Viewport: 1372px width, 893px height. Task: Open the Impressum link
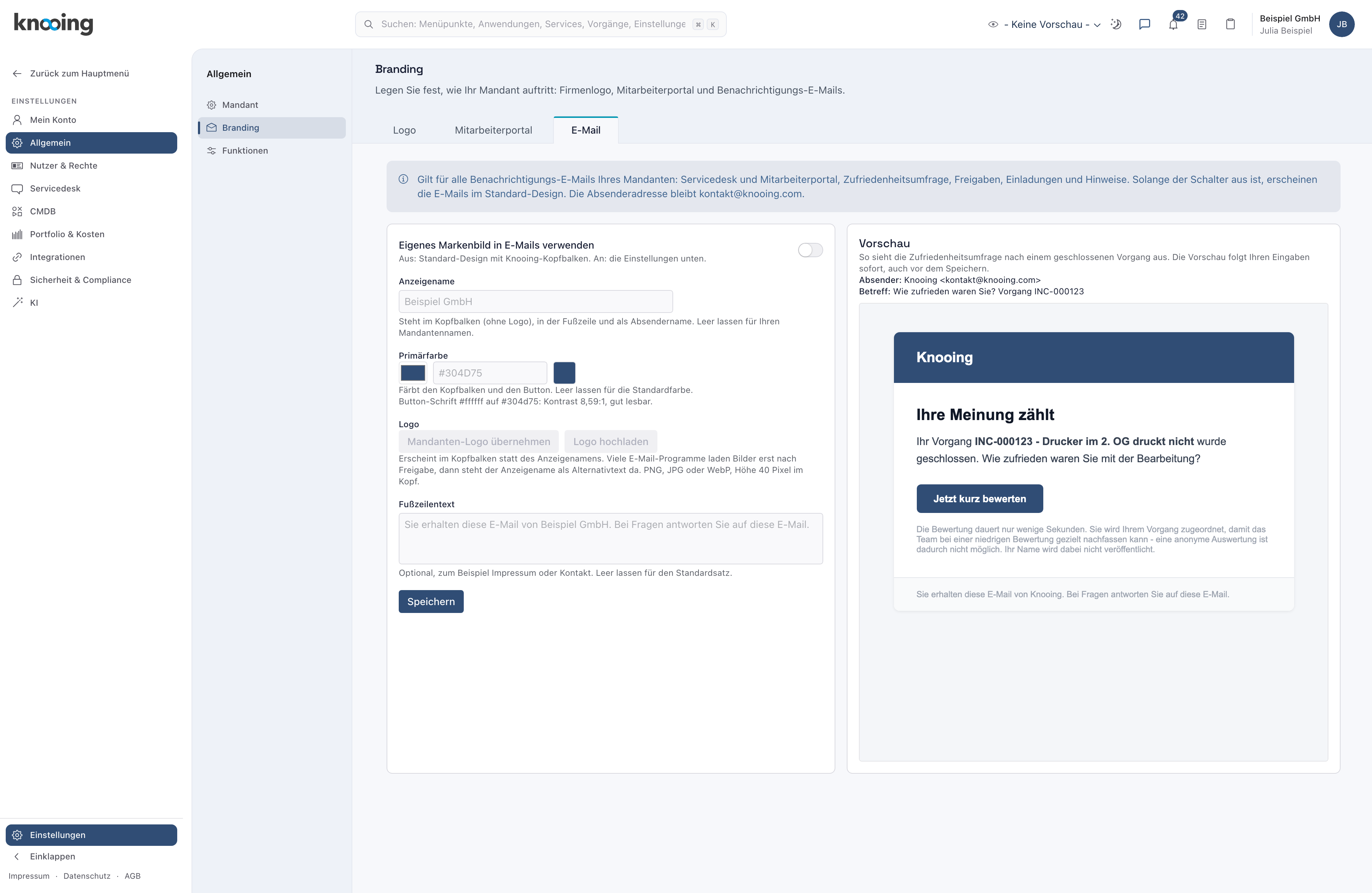coord(29,876)
